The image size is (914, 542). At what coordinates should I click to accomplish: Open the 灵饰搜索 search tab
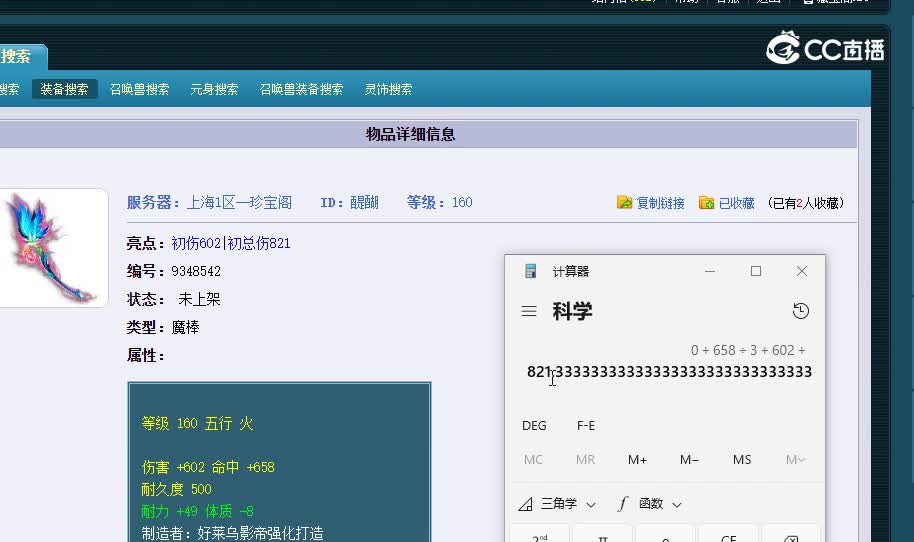click(x=388, y=89)
